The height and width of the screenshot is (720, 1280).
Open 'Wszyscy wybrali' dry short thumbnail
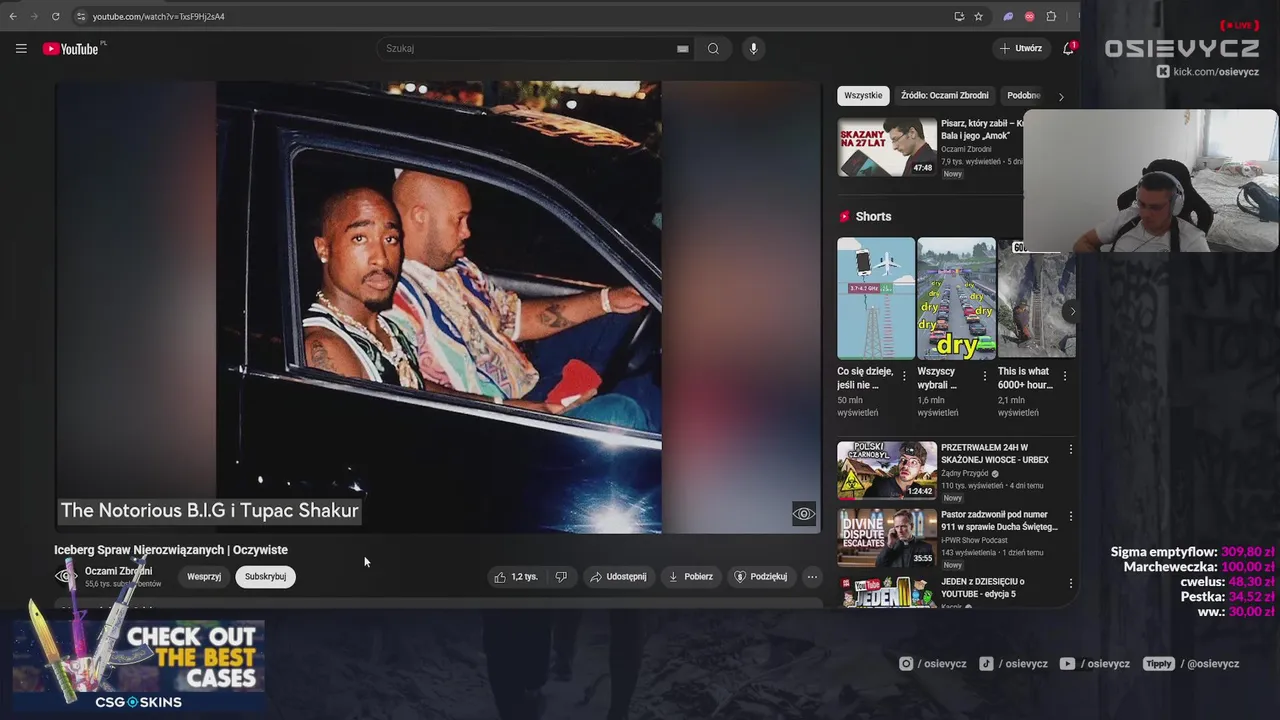pos(956,298)
